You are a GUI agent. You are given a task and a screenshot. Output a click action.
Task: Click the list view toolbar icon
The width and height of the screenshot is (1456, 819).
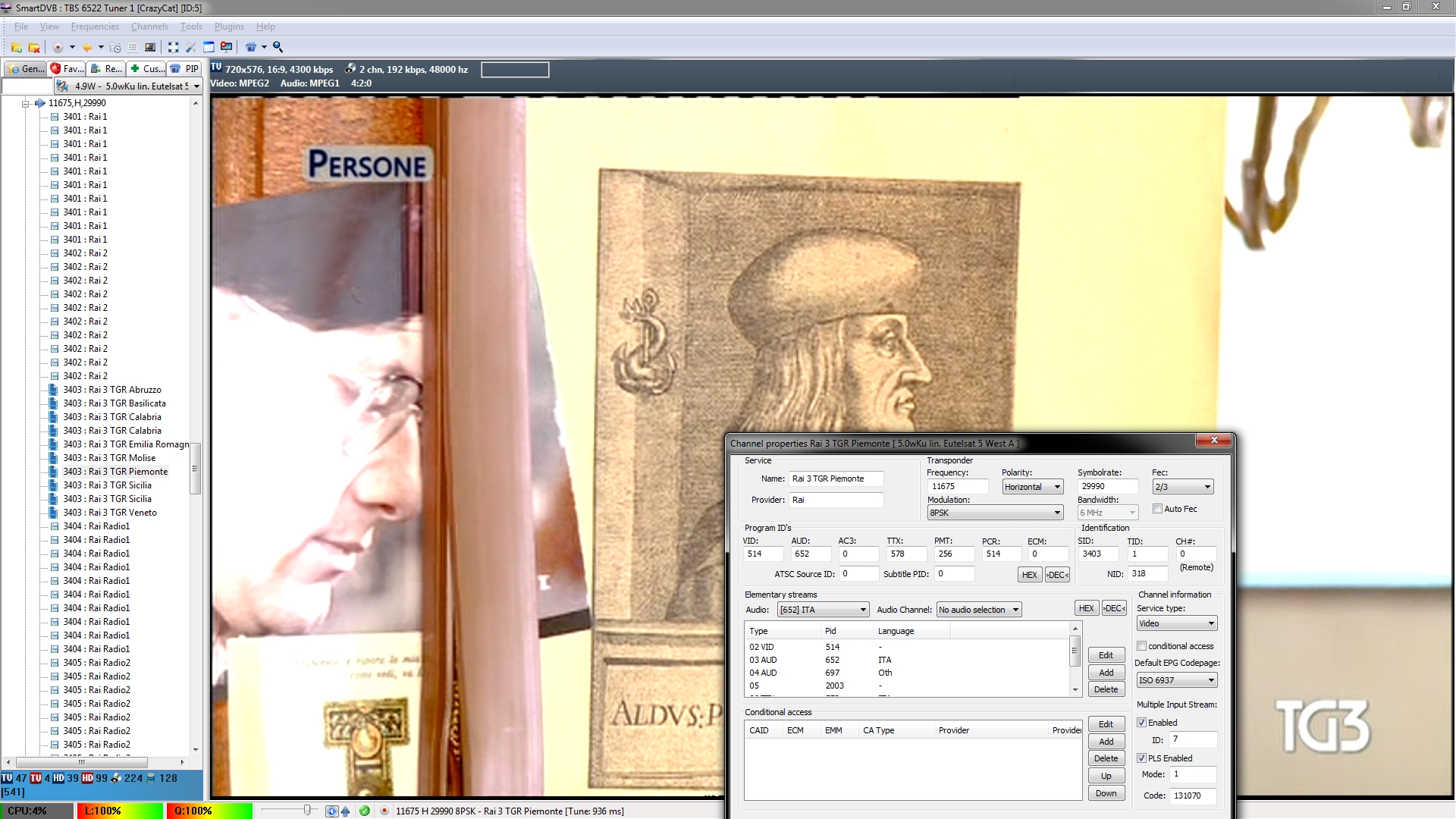click(x=133, y=47)
